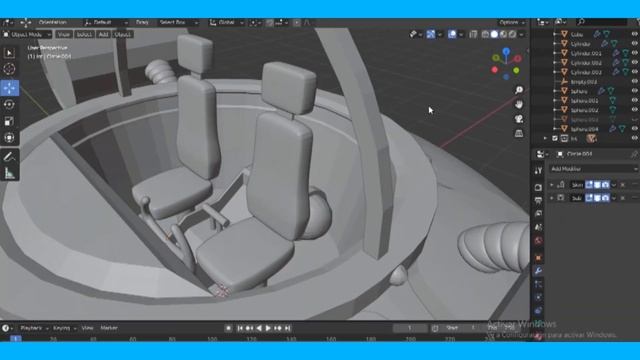The width and height of the screenshot is (640, 360).
Task: Toggle visibility of Cylinder.001
Action: 634,53
